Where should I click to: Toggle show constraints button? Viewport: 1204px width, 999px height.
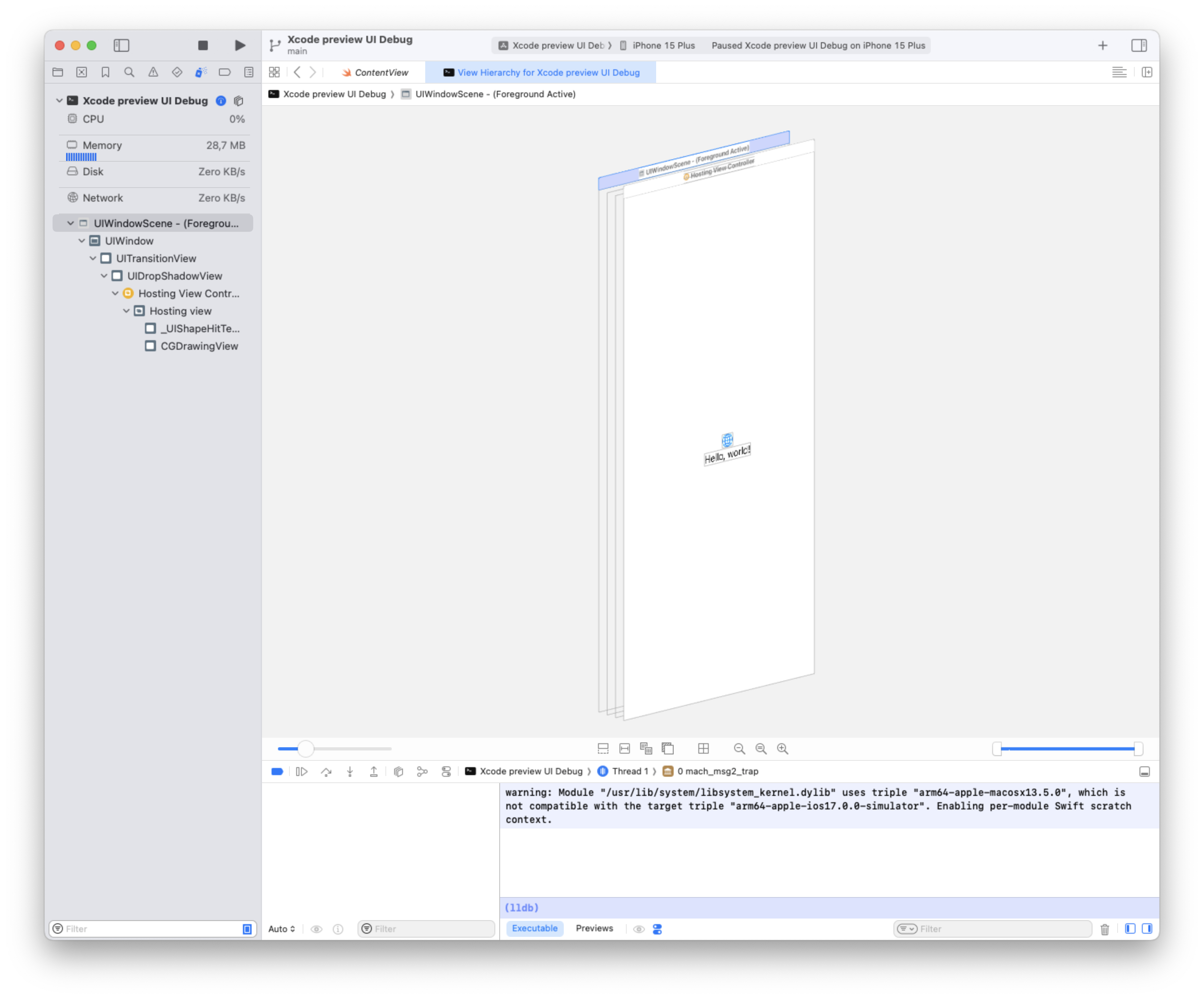click(x=625, y=748)
